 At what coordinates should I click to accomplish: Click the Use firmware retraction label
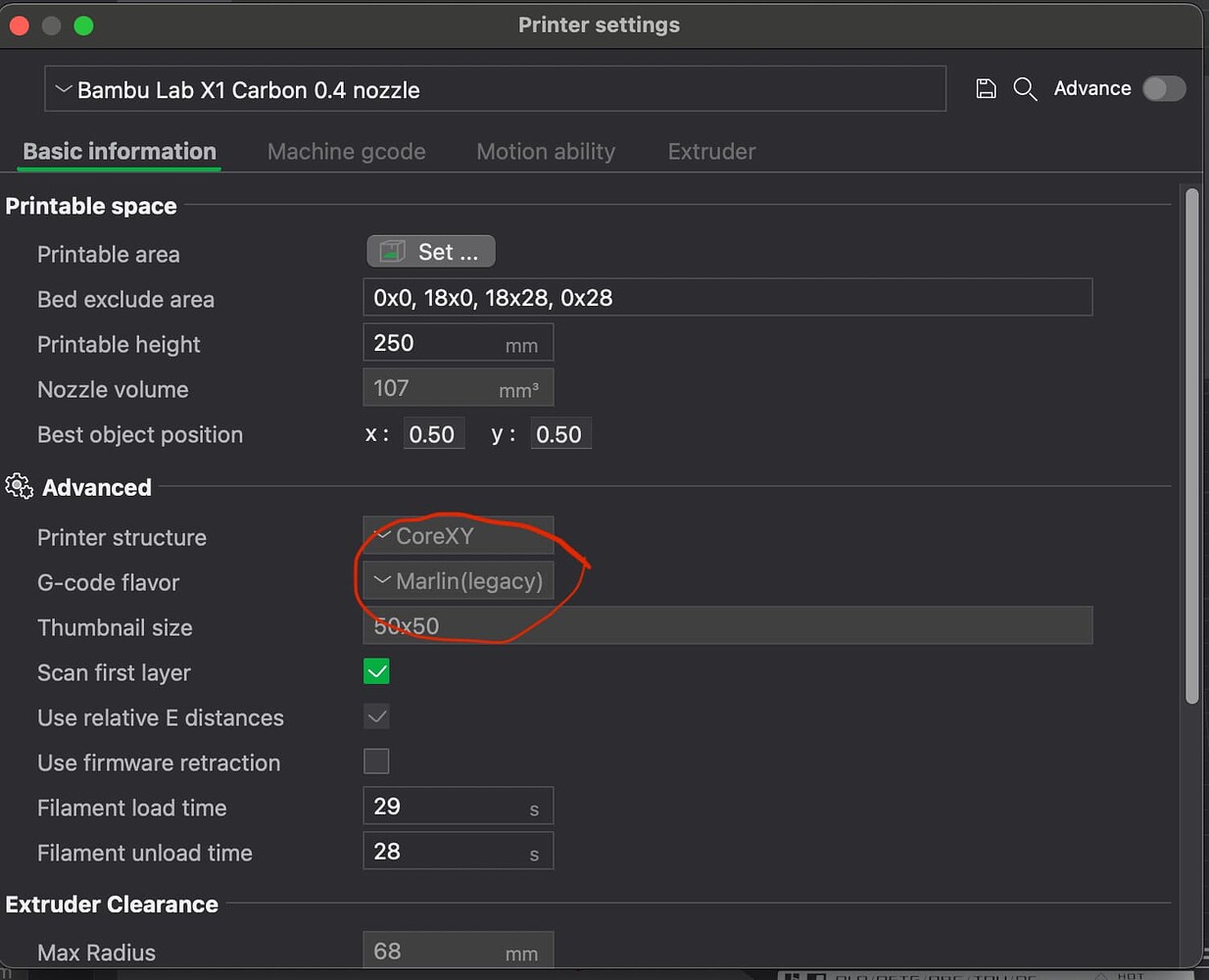pyautogui.click(x=159, y=763)
